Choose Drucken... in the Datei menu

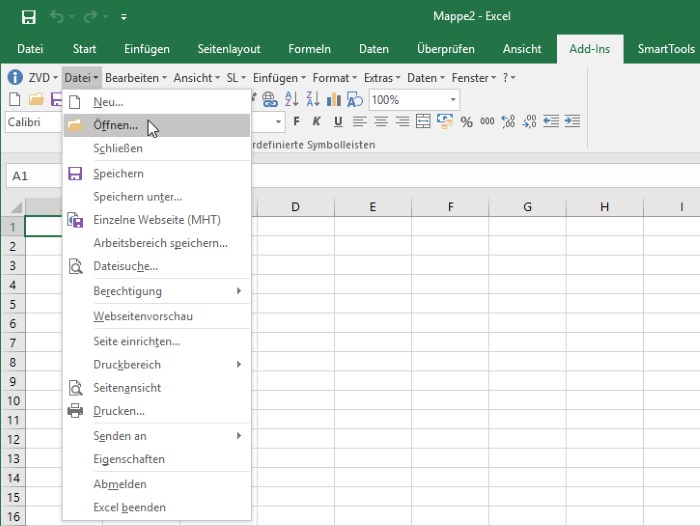coord(157,411)
